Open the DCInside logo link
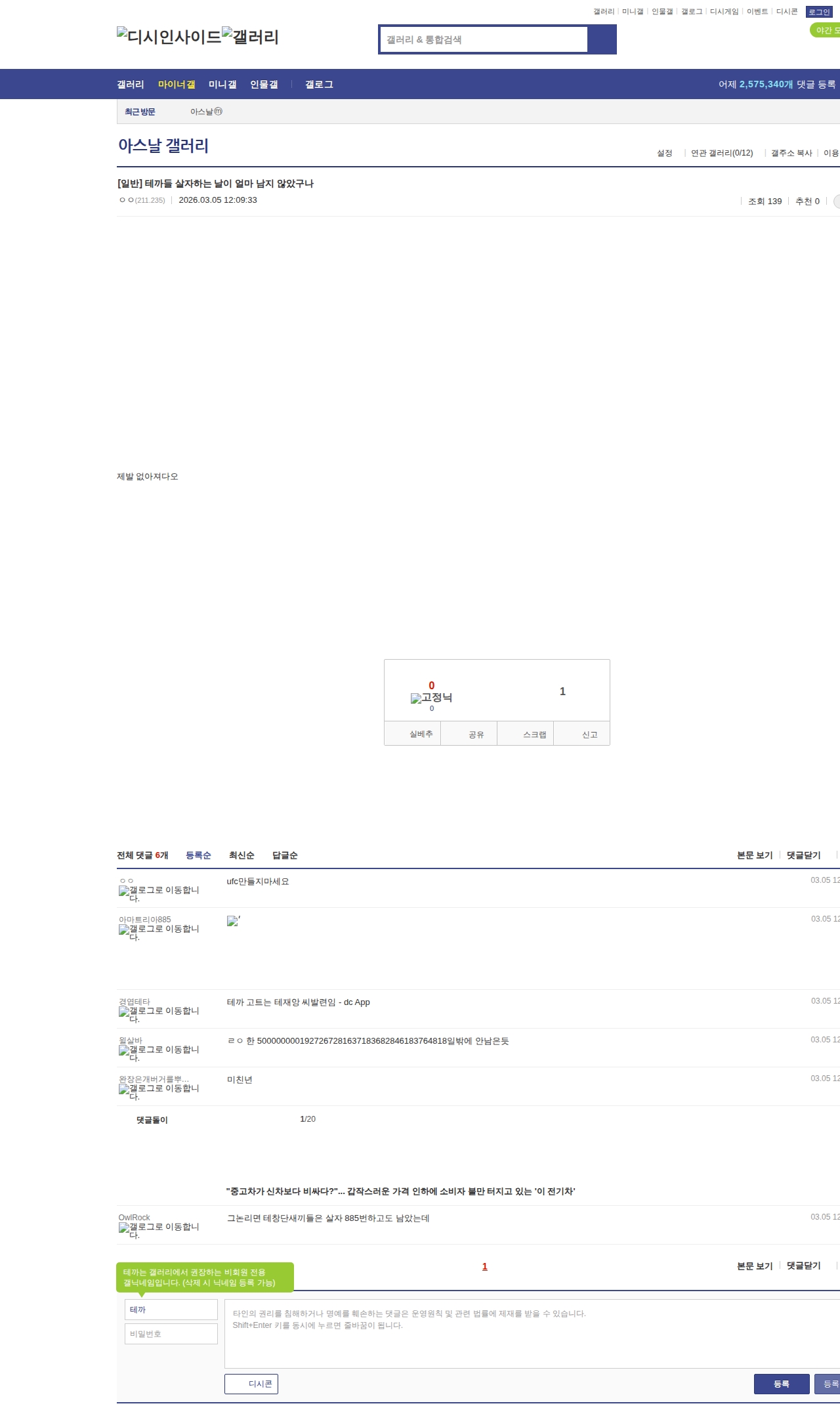The width and height of the screenshot is (840, 1410). pos(169,36)
